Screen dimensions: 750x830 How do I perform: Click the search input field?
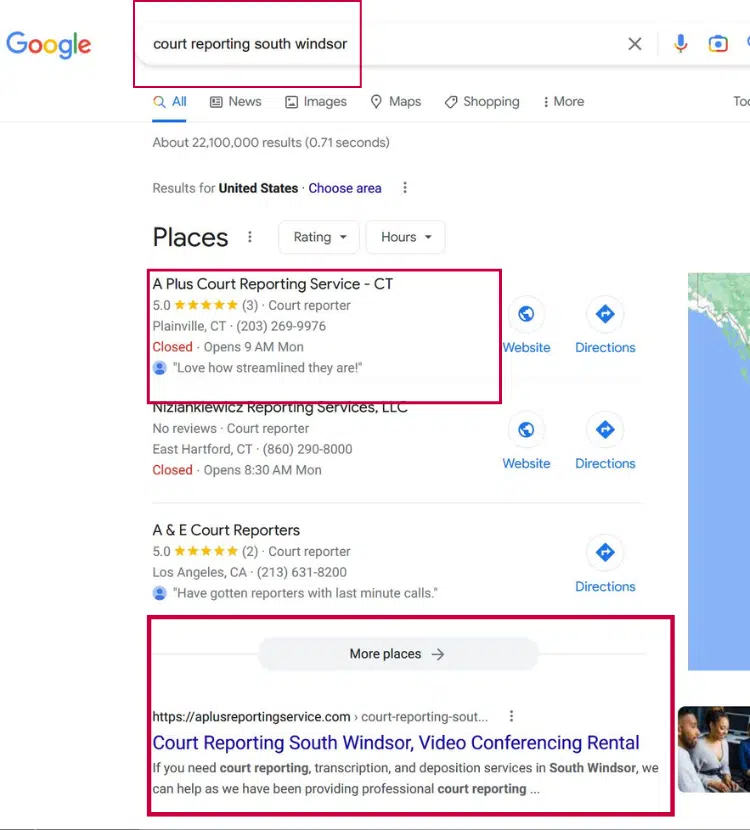click(x=380, y=44)
